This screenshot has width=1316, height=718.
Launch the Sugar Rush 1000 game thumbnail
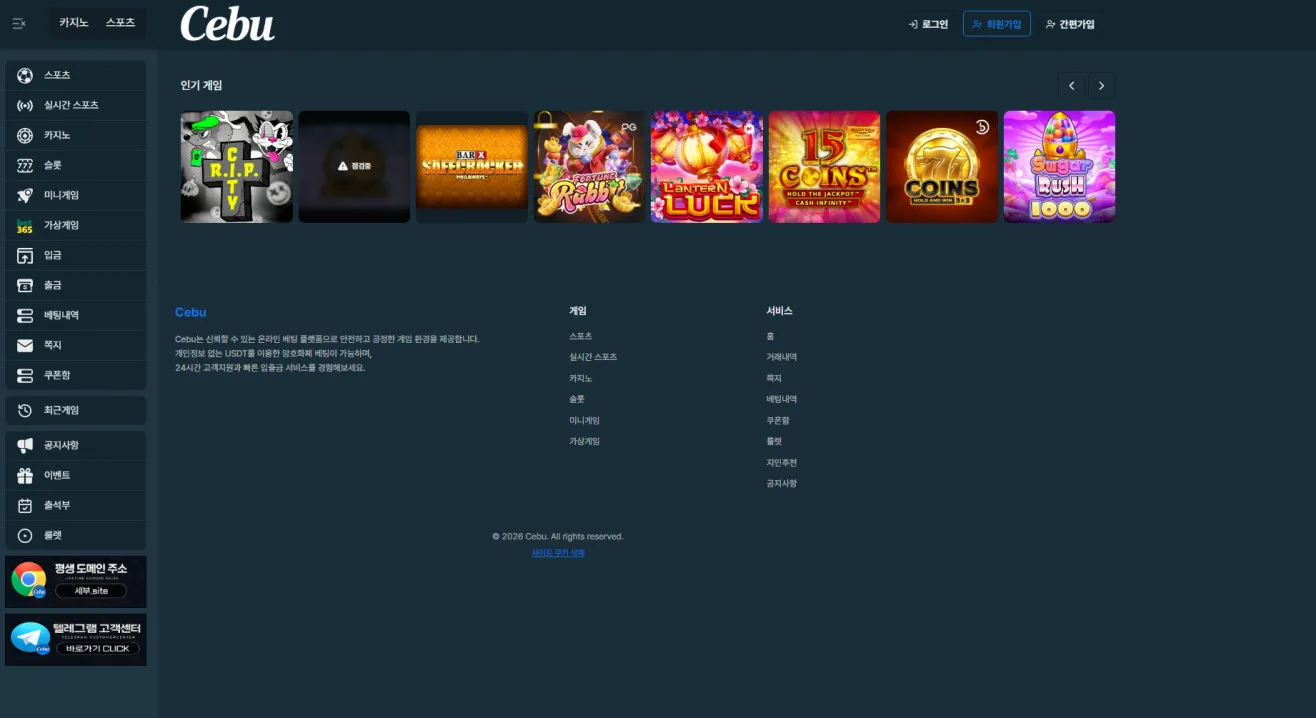1059,167
